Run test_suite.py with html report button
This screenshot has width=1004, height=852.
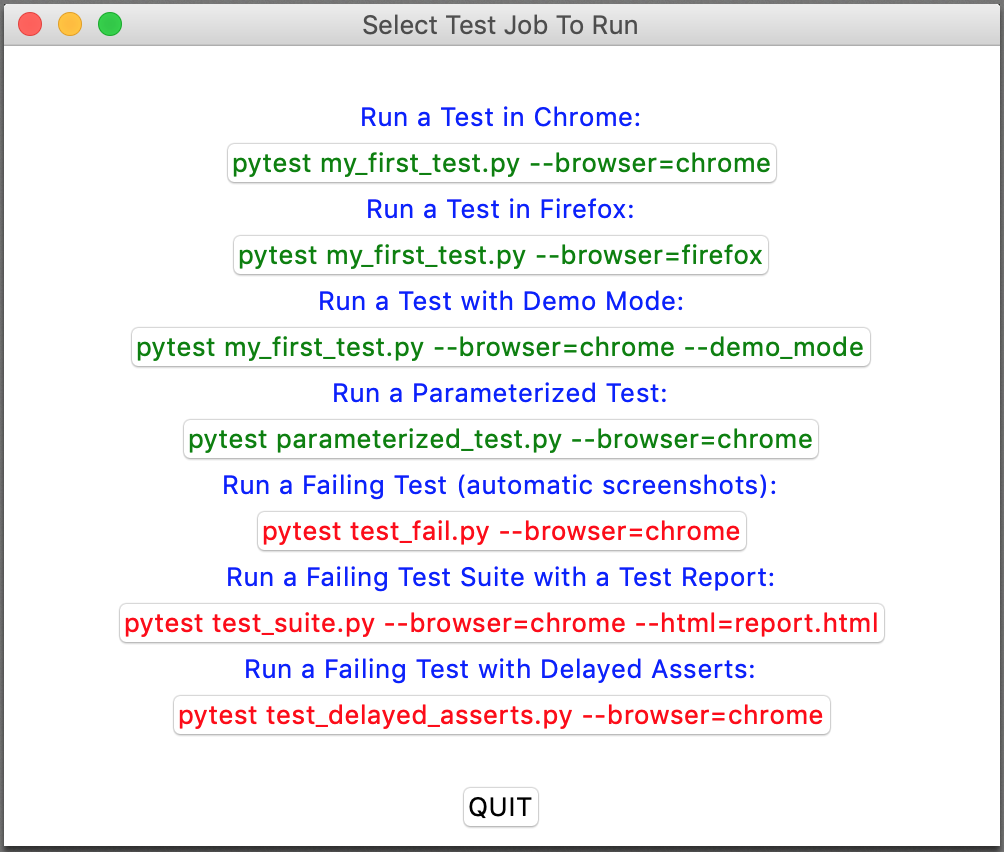click(x=501, y=623)
